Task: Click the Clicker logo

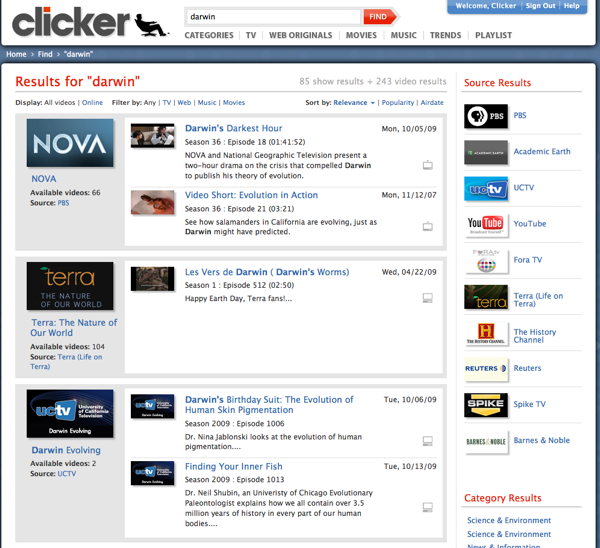Action: point(90,22)
